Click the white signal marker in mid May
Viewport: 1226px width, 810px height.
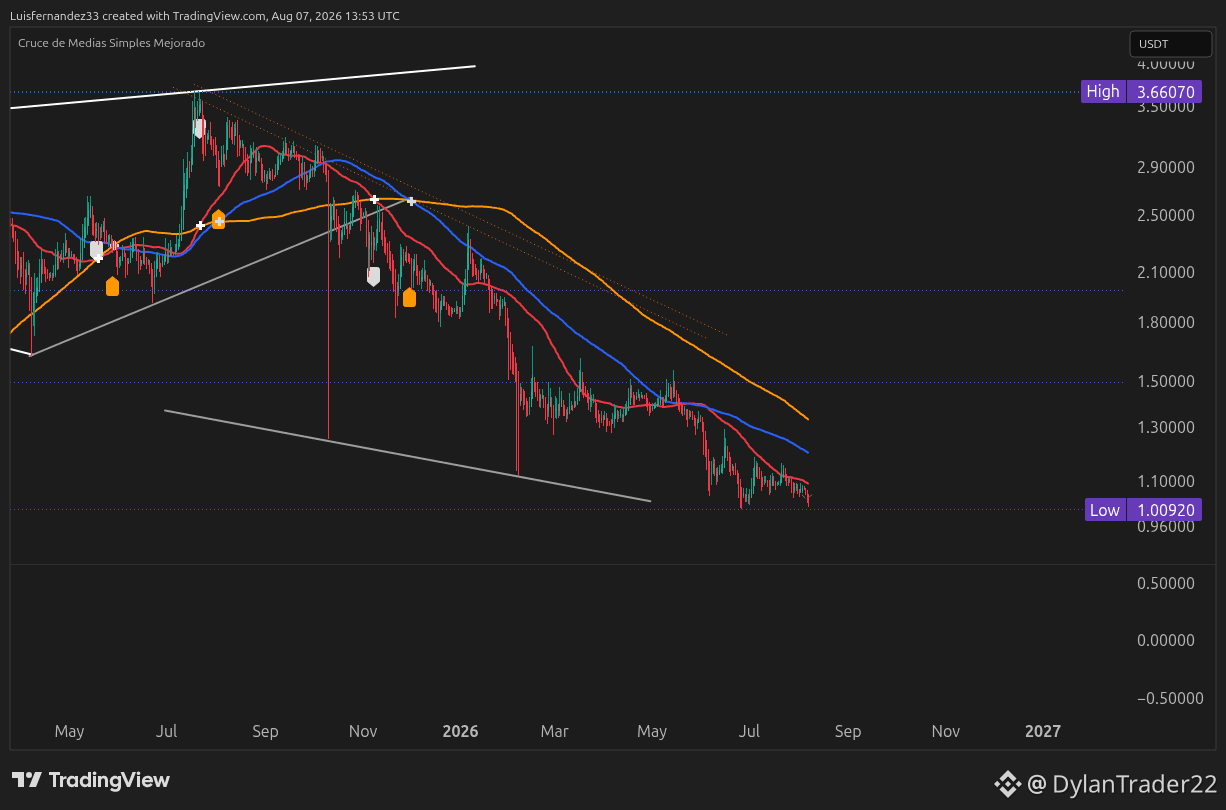(x=96, y=249)
